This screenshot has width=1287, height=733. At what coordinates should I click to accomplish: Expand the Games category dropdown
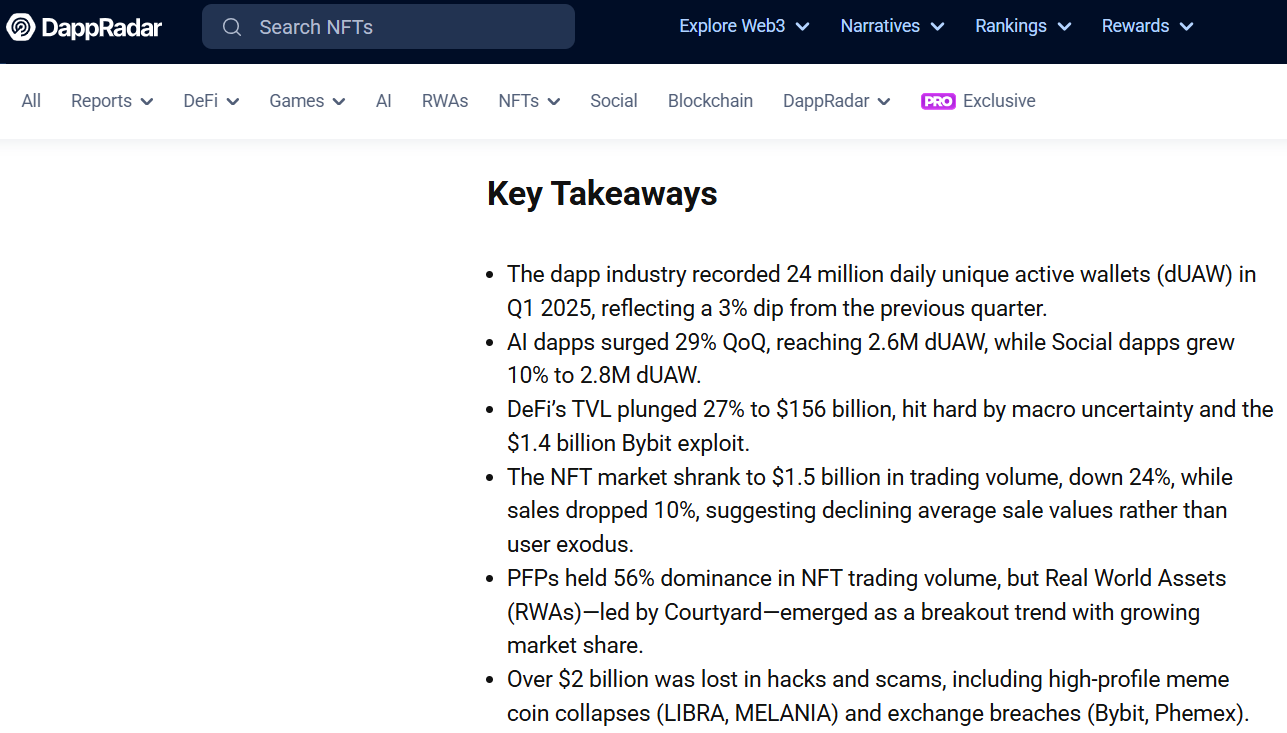[307, 101]
